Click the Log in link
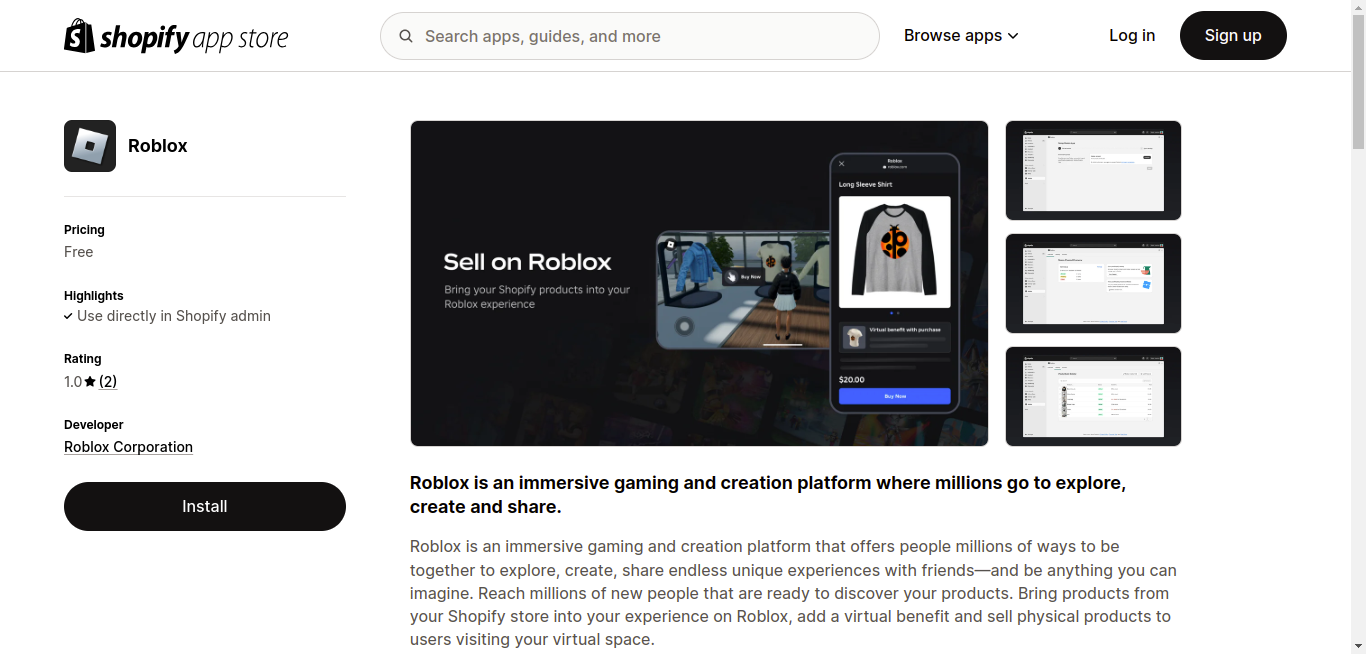Image resolution: width=1366 pixels, height=654 pixels. (1132, 36)
